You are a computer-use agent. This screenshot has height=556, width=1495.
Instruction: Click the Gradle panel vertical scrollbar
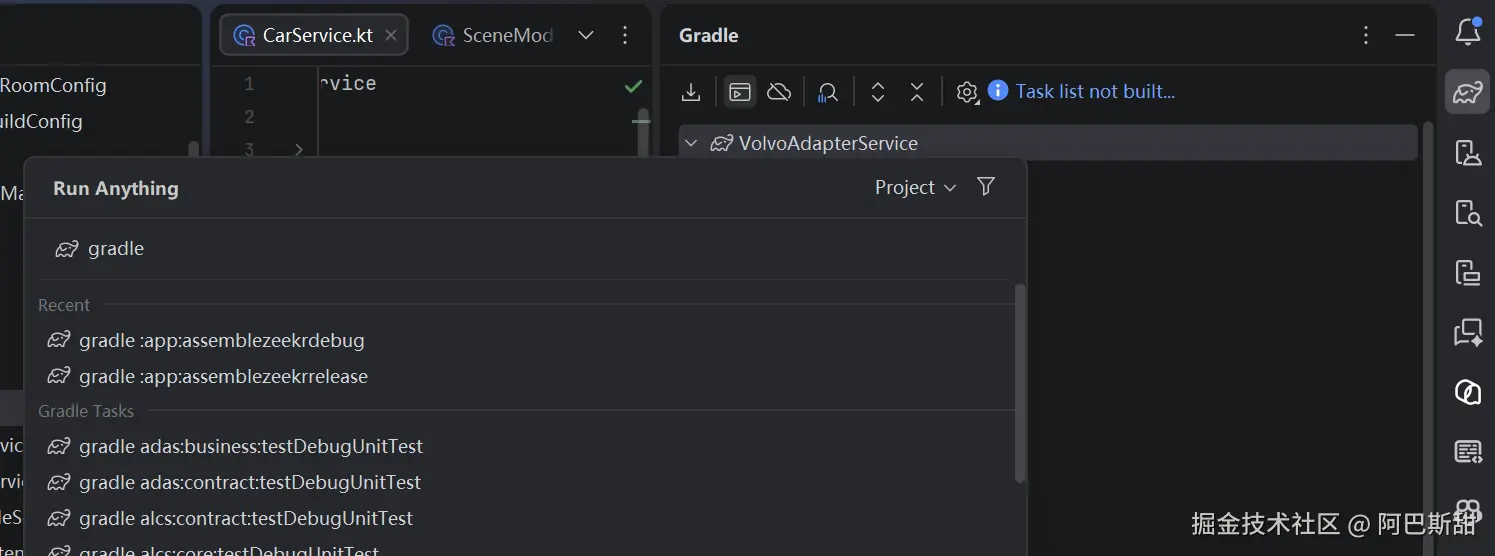(x=1428, y=338)
